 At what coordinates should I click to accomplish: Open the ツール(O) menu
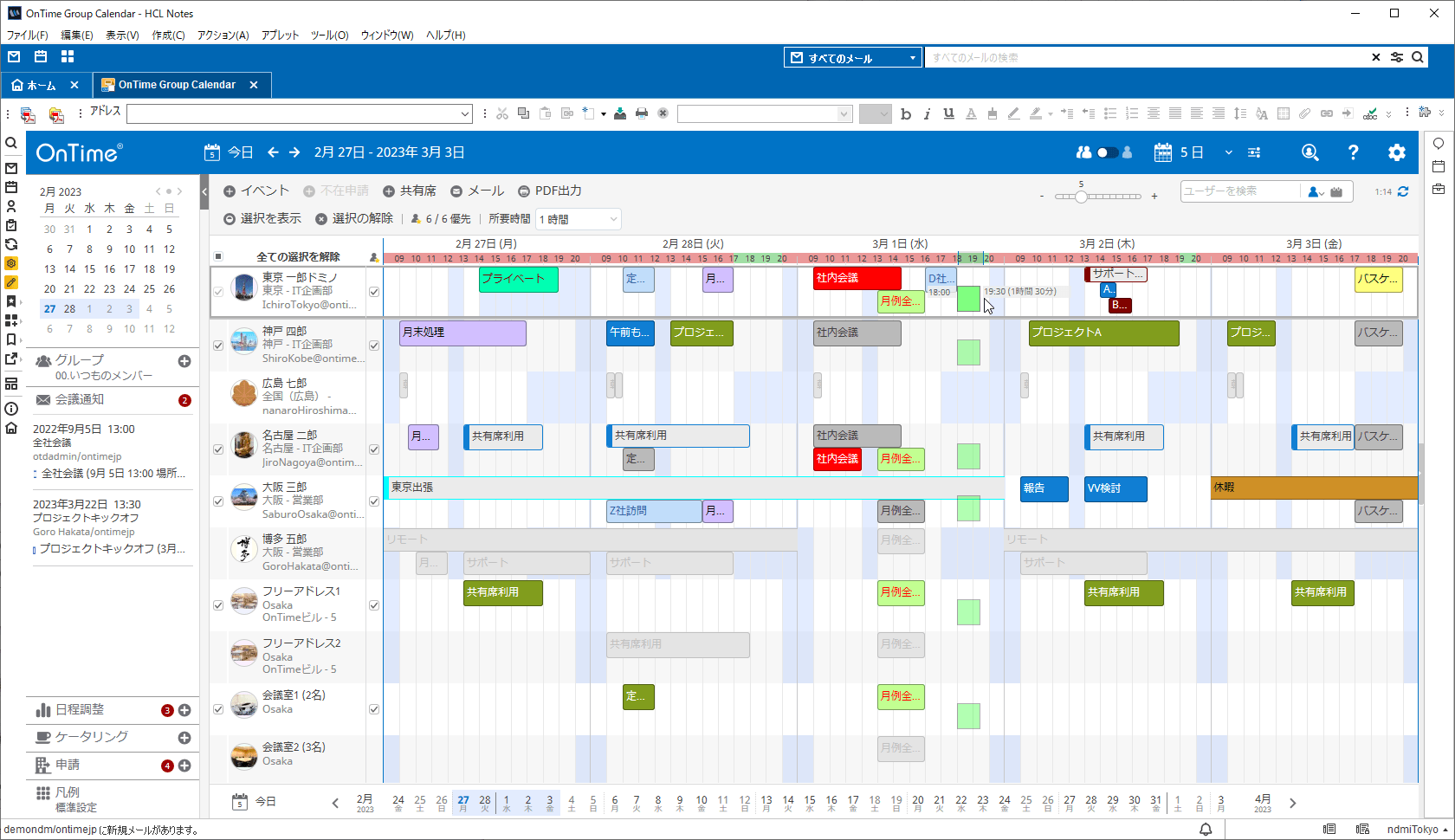click(x=329, y=36)
